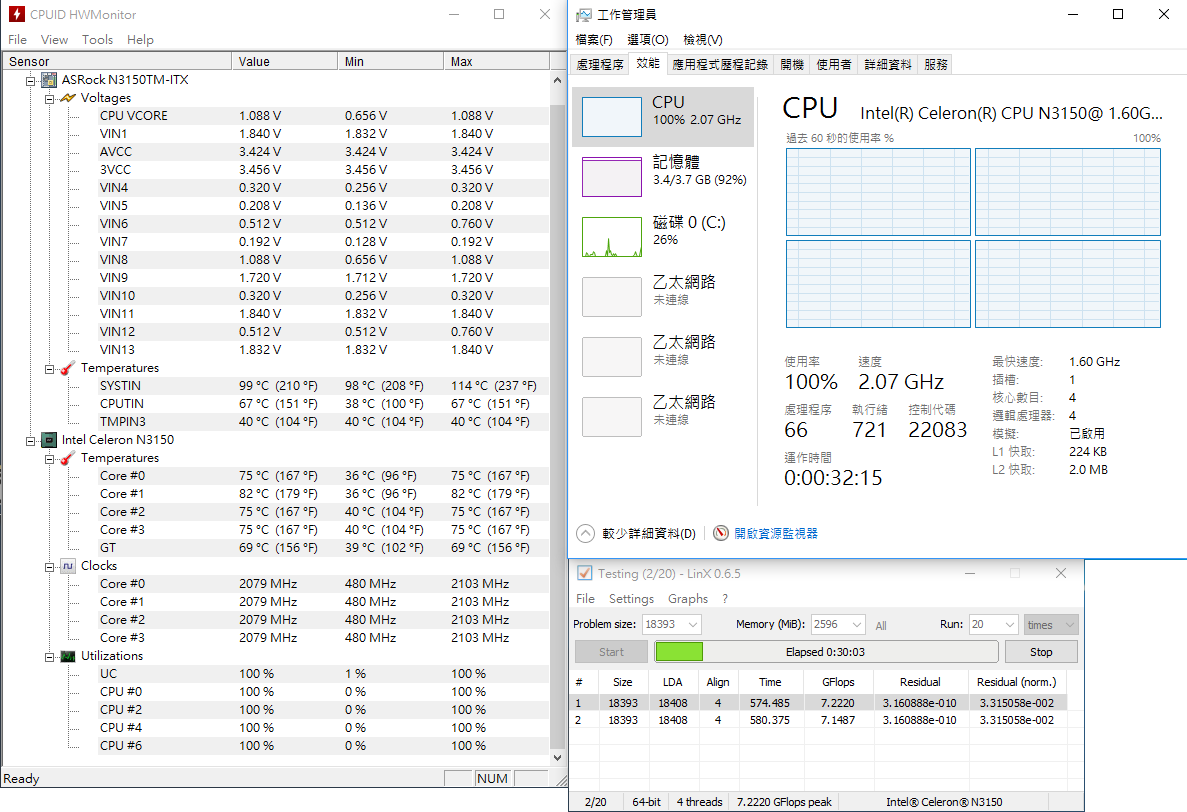Select LinX result row 2
The width and height of the screenshot is (1187, 812).
point(818,720)
